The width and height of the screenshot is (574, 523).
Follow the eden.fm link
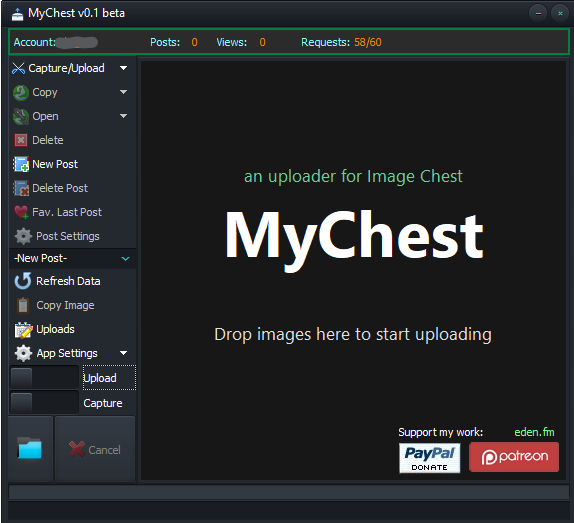(534, 432)
